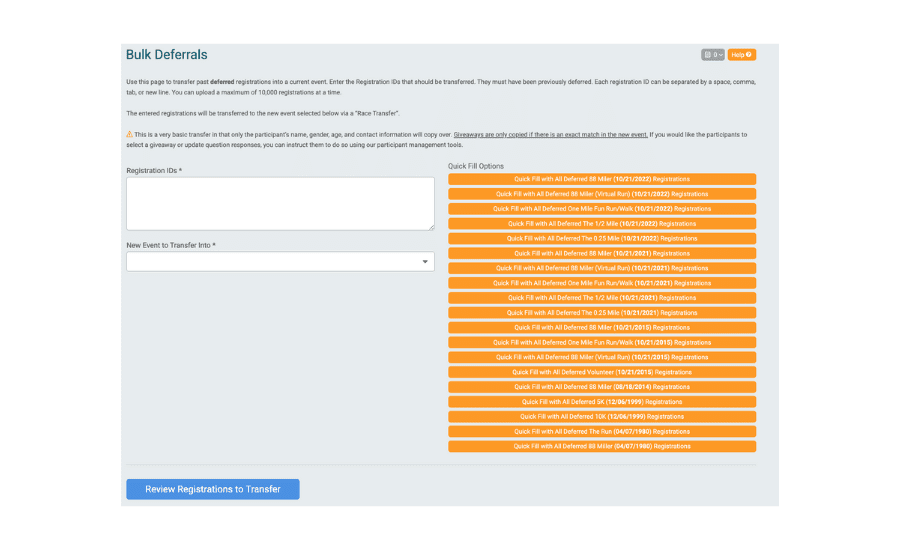Quick fill 88 Miler Virtual Run 10/21/2021
This screenshot has height=550, width=900.
[602, 268]
